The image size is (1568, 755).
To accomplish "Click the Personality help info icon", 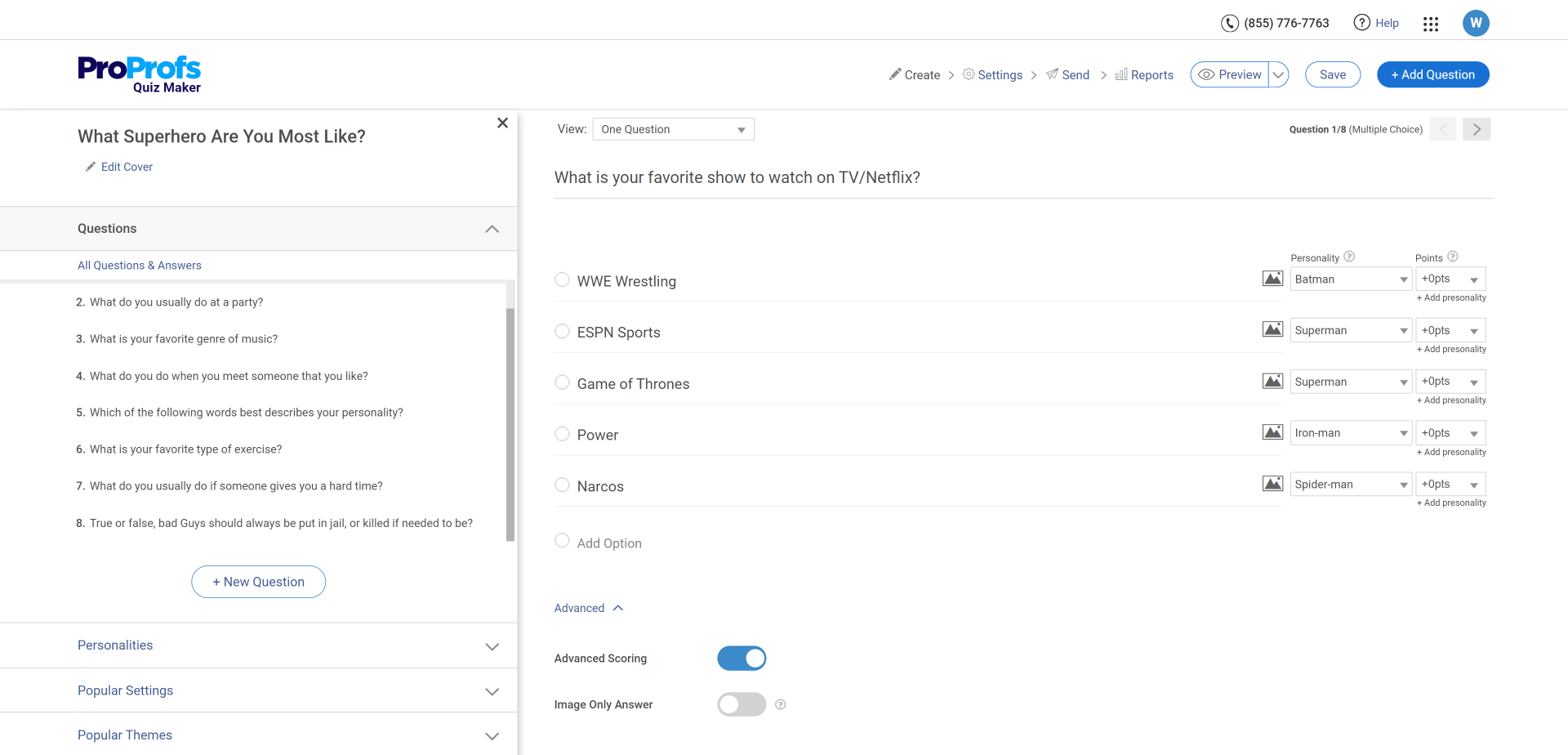I will 1349,257.
